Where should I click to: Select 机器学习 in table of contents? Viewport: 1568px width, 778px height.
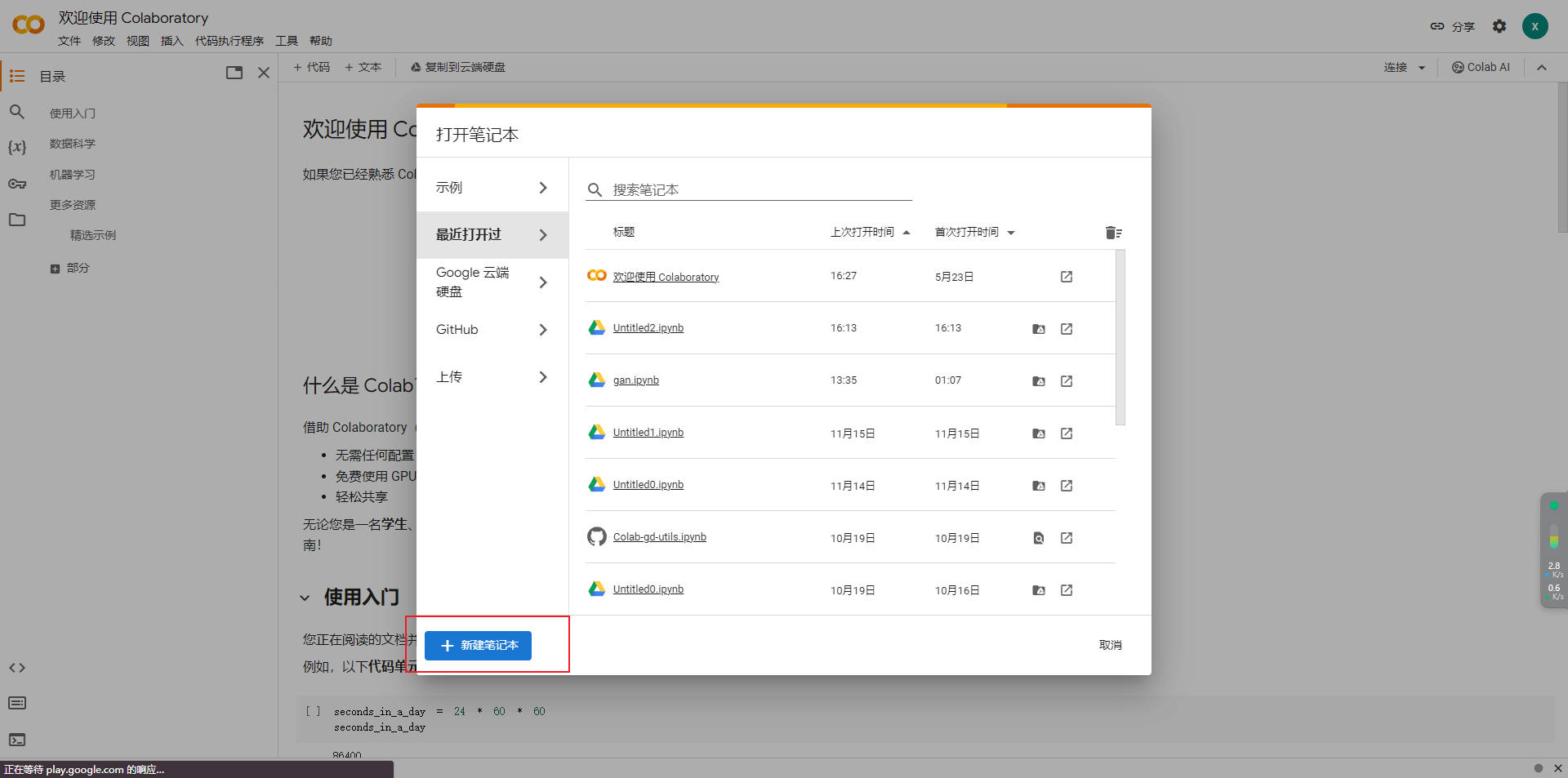[73, 175]
